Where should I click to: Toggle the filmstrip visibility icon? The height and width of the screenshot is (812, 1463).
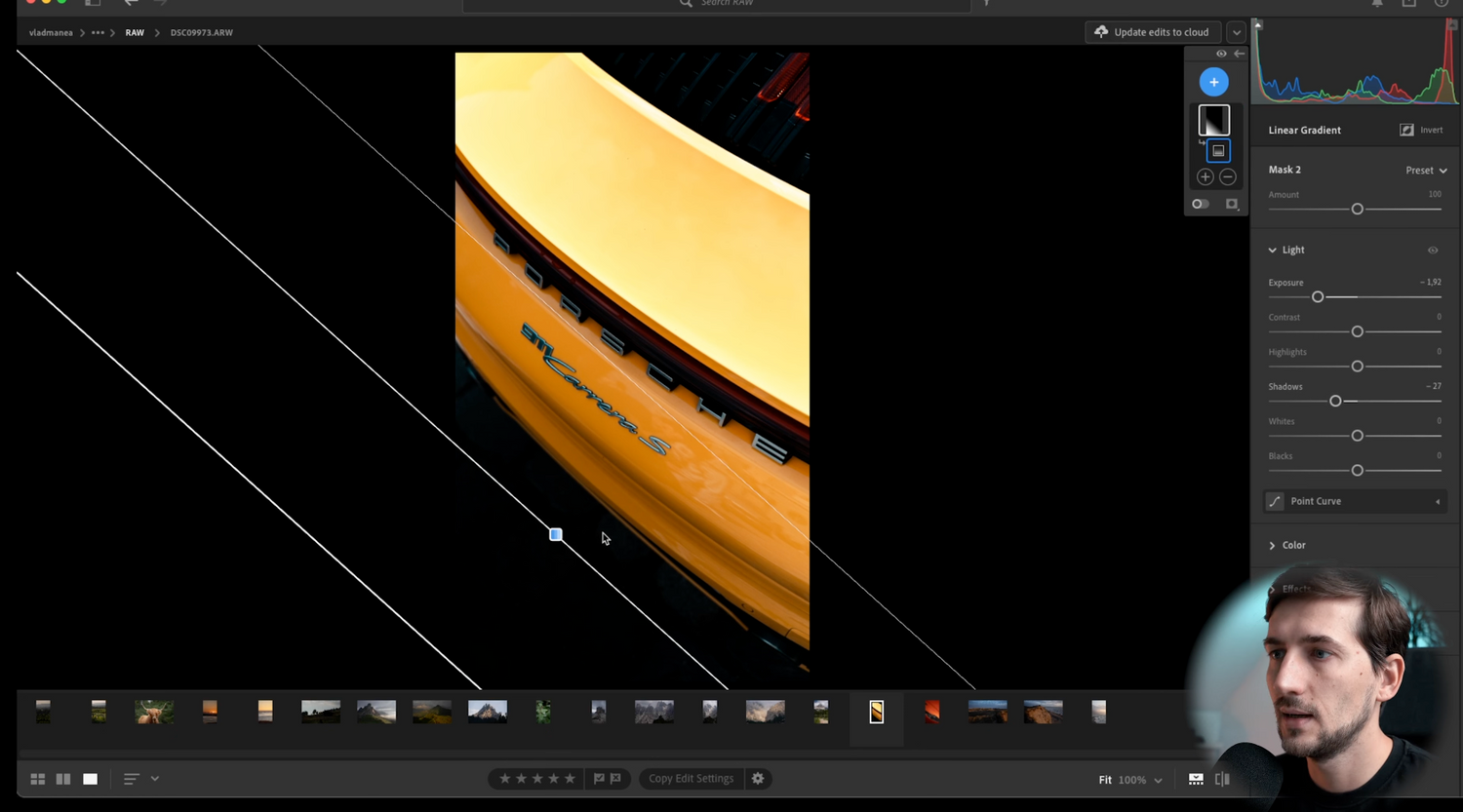click(1196, 779)
